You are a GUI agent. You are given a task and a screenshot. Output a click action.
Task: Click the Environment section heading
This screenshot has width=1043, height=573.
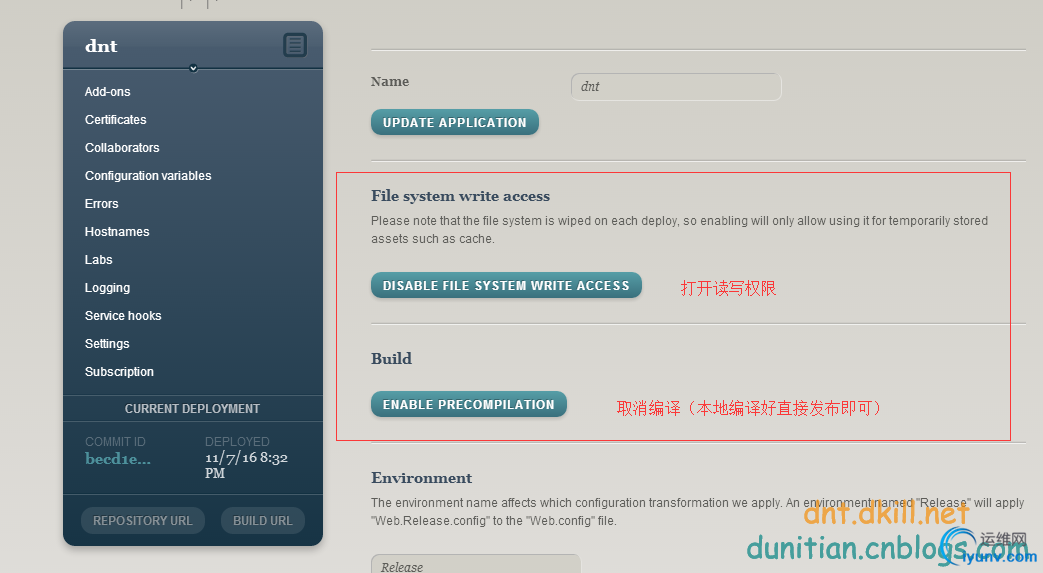coord(422,478)
